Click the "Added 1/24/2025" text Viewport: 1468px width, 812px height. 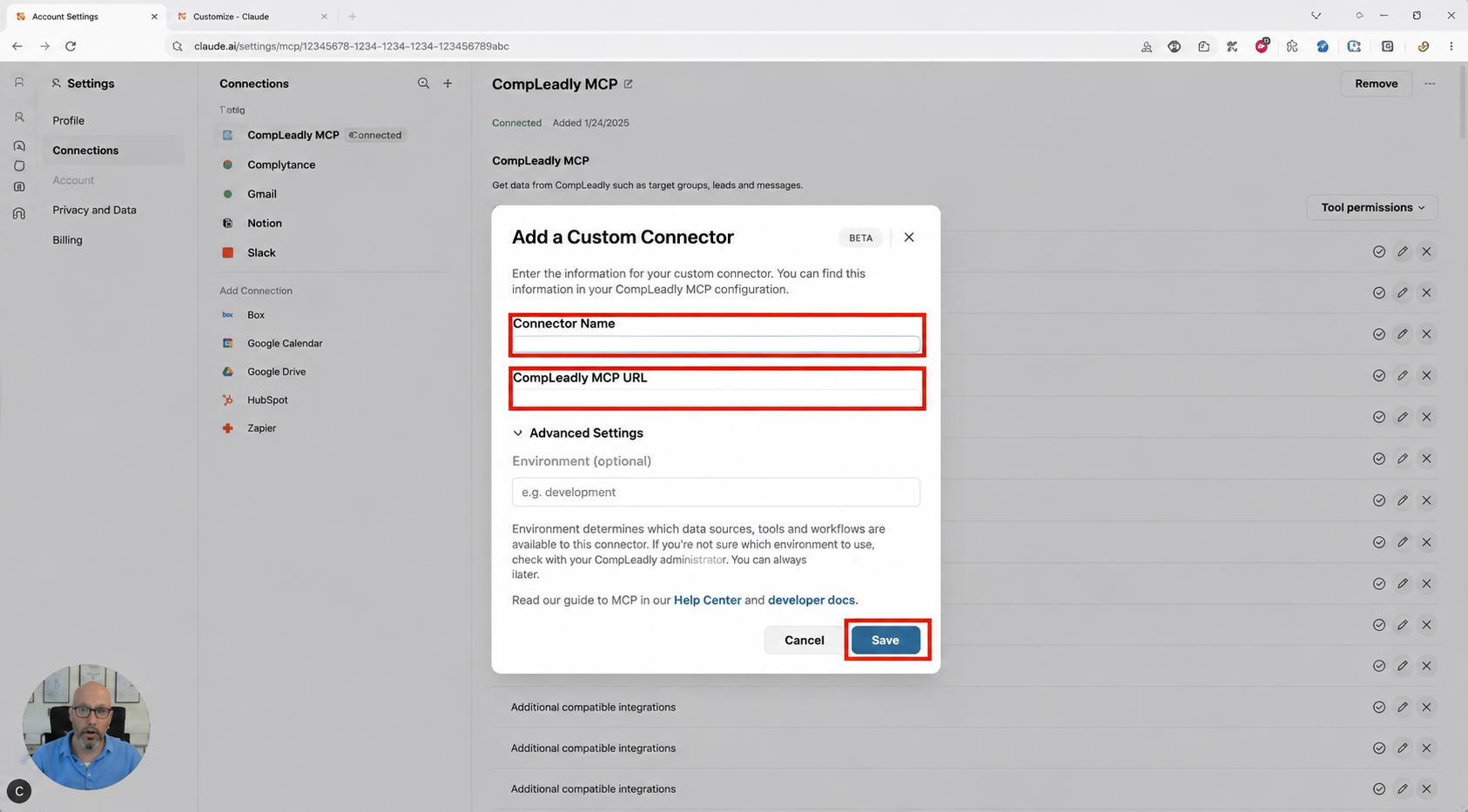coord(590,123)
